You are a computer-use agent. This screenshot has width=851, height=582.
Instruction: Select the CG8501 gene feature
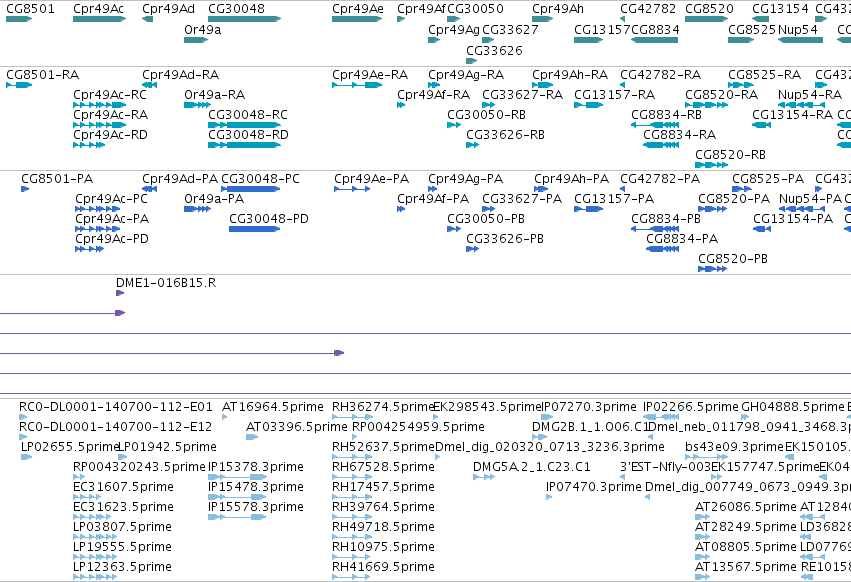coord(19,19)
